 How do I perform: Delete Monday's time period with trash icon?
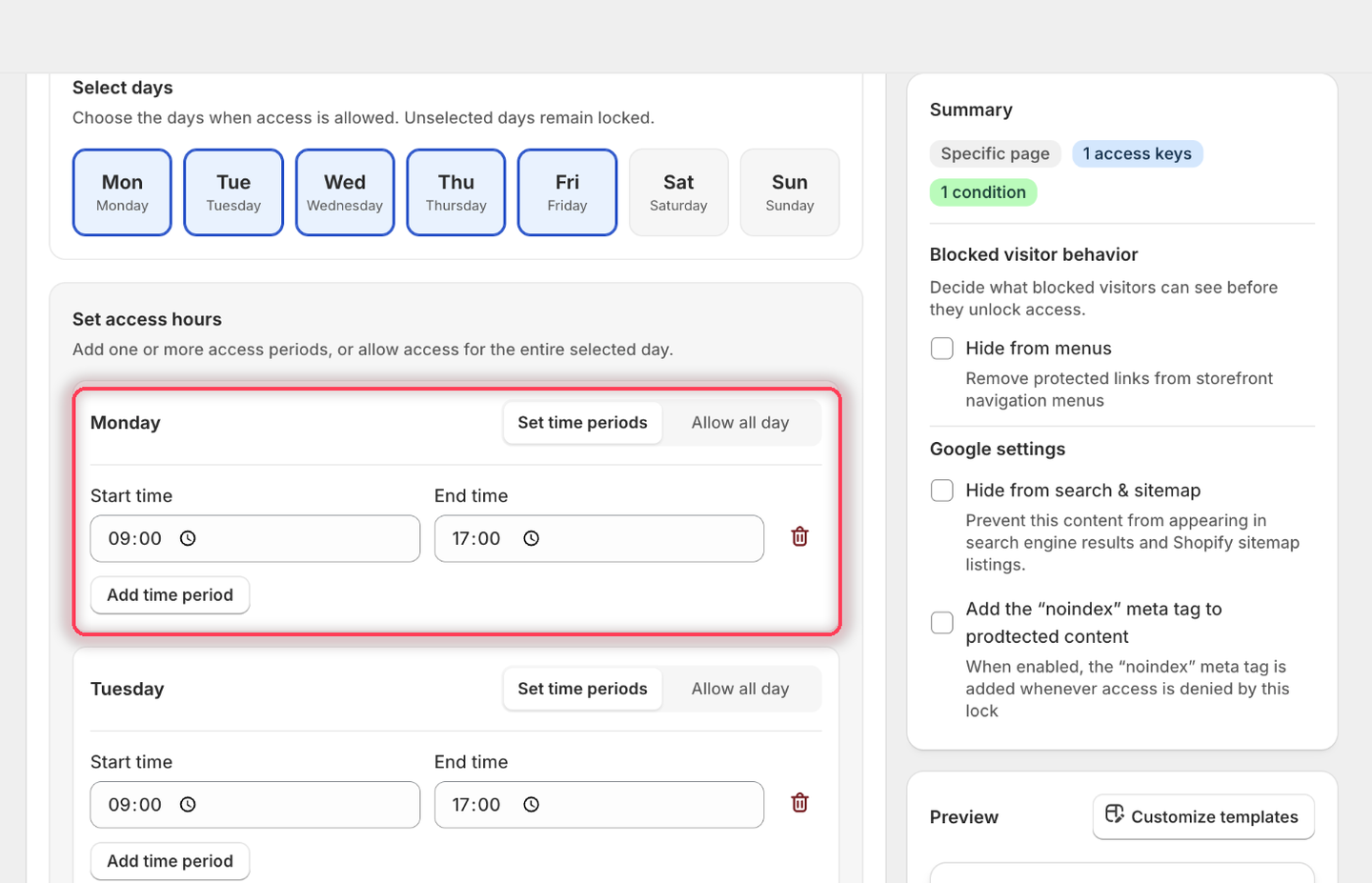click(x=799, y=537)
